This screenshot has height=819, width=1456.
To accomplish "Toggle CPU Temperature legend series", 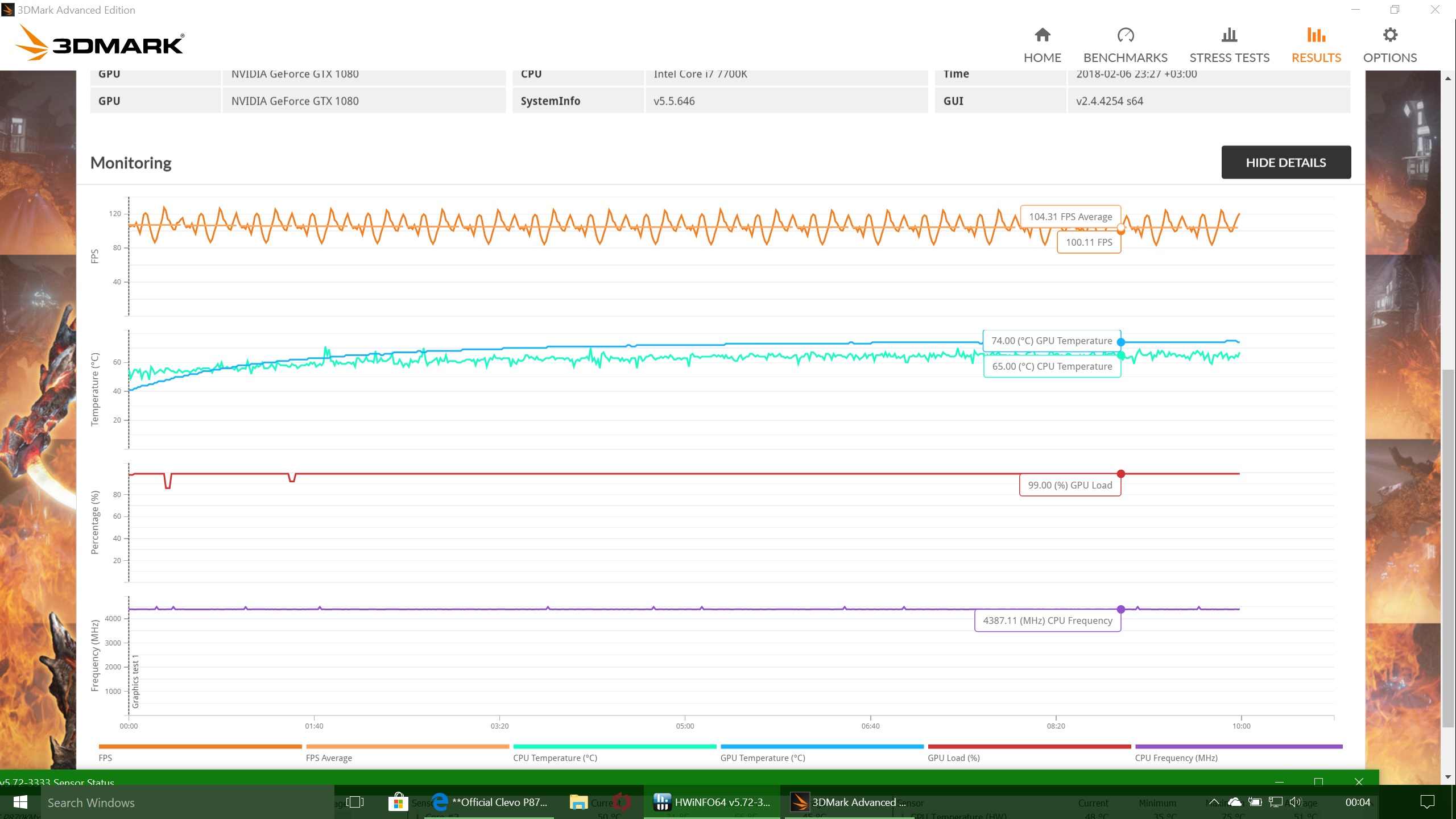I will [555, 758].
